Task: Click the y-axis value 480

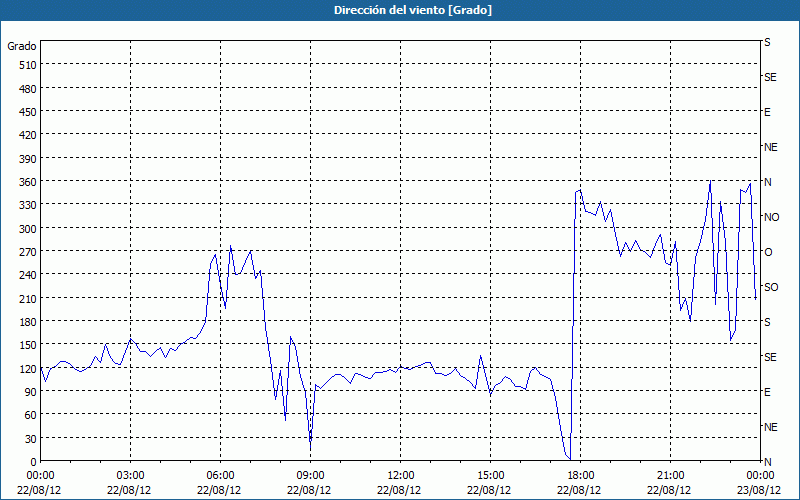Action: (28, 89)
